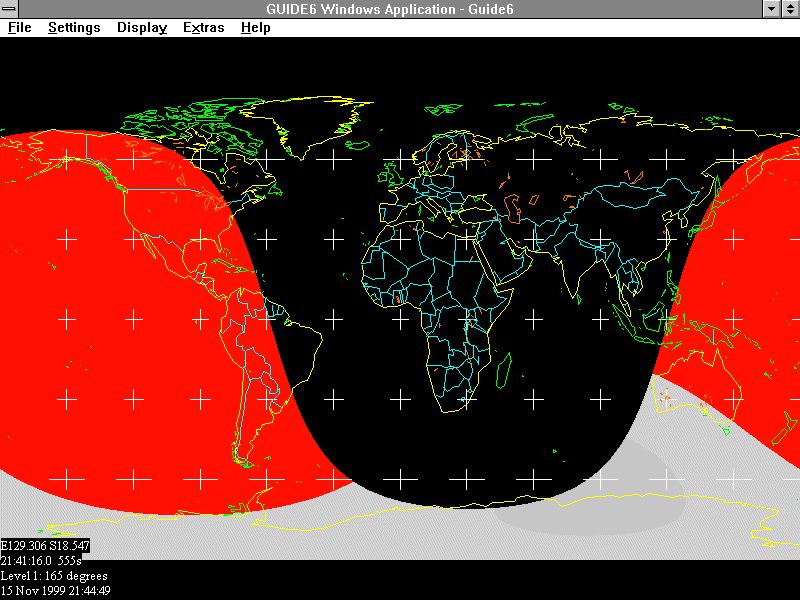Click the center of the African continent
The image size is (800, 600).
tap(440, 290)
